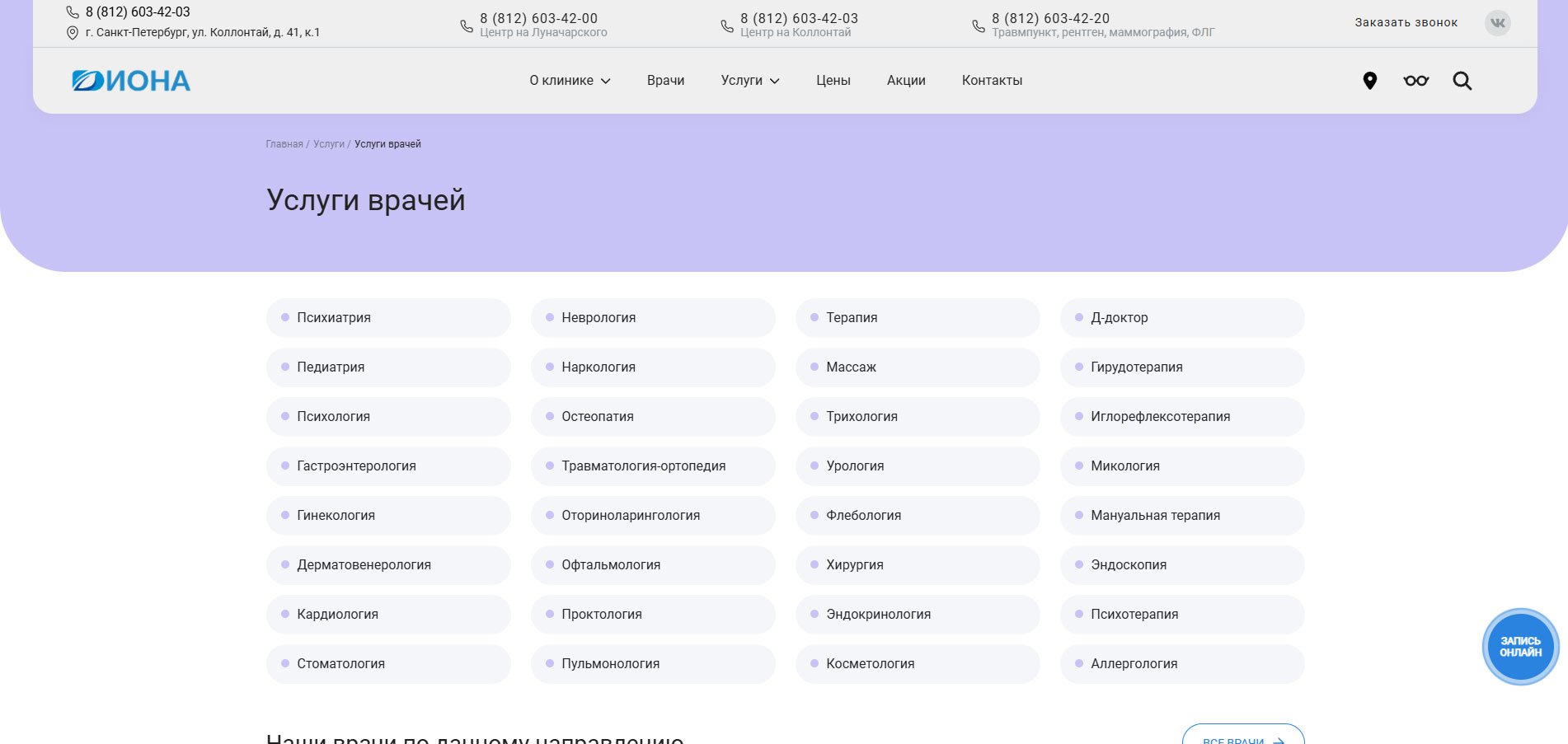
Task: Choose the Косметология service
Action: 918,664
